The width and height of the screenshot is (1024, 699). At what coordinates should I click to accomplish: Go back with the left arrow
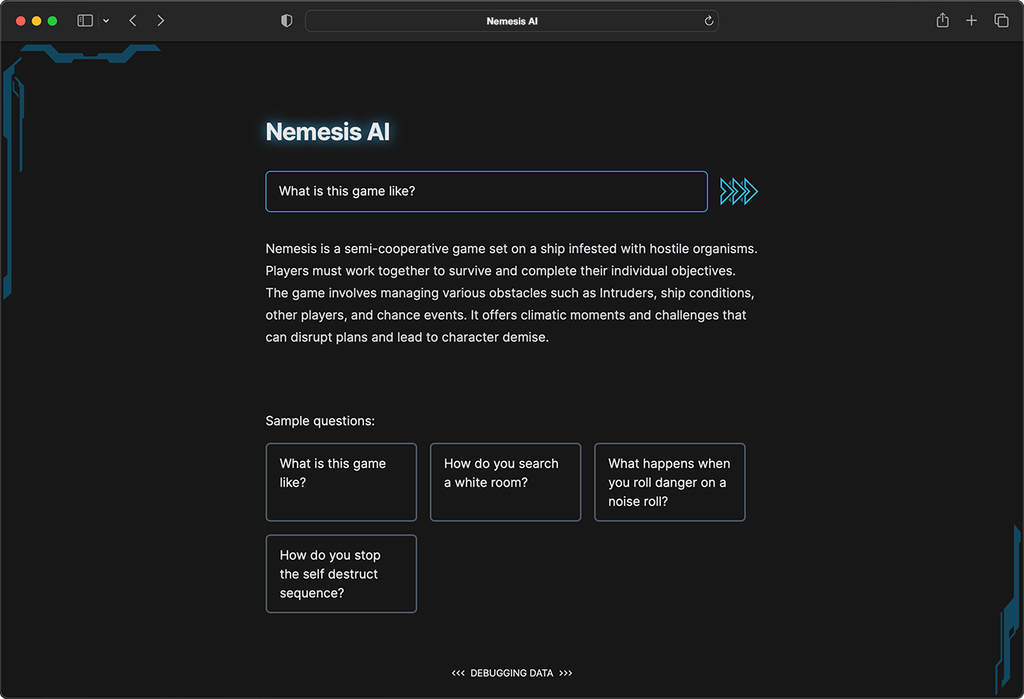(133, 21)
